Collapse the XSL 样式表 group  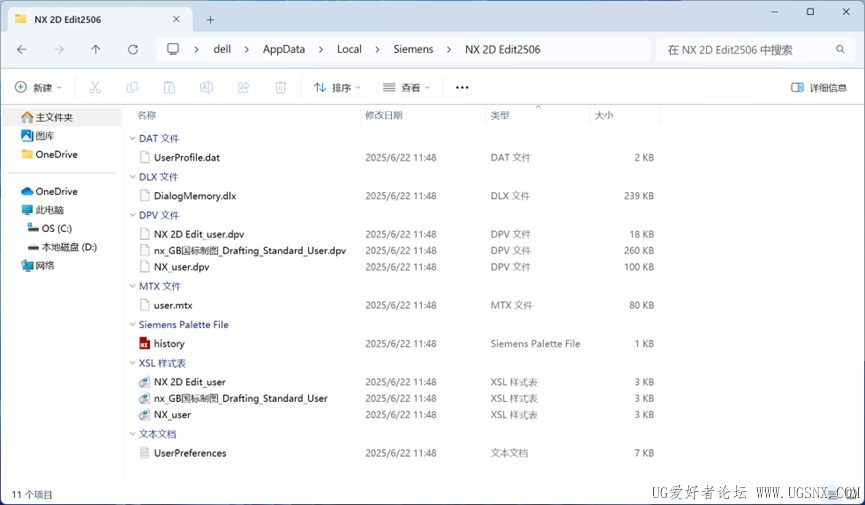(132, 363)
